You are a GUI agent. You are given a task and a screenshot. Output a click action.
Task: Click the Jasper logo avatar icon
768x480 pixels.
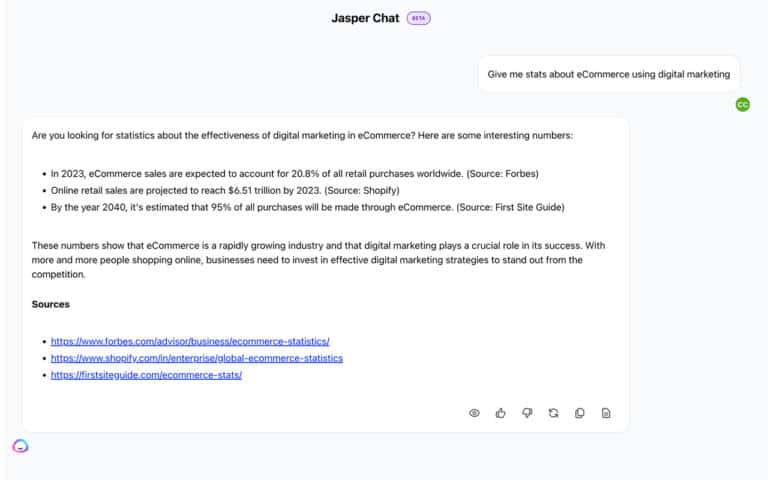[x=20, y=446]
